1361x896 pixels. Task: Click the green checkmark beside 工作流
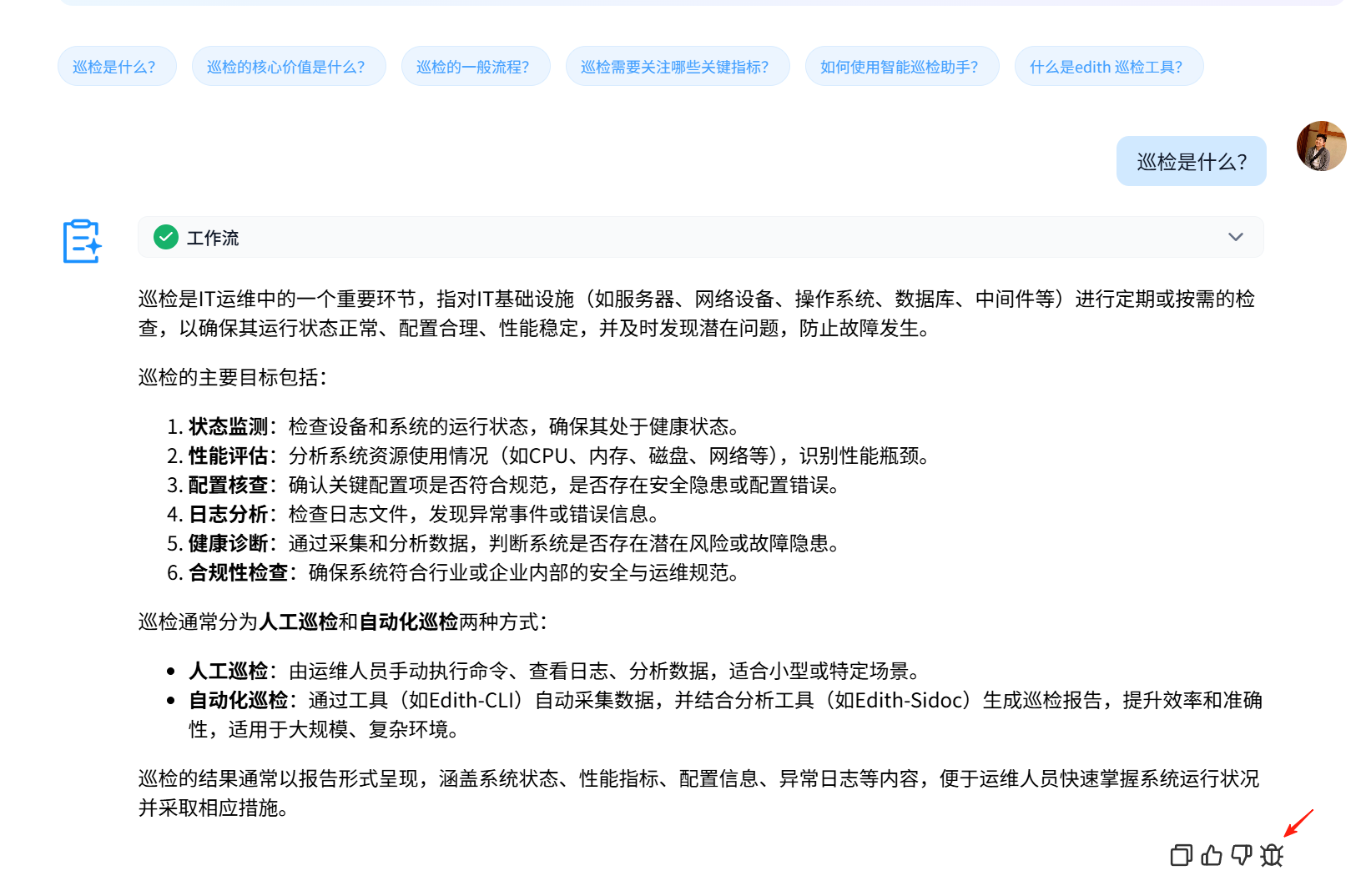tap(165, 237)
